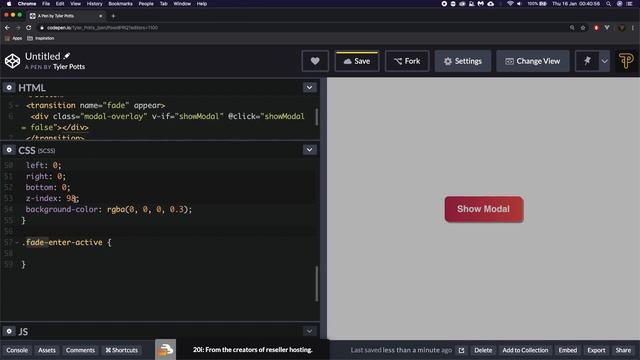Open new browser tab
This screenshot has height=360, width=640.
[113, 16]
